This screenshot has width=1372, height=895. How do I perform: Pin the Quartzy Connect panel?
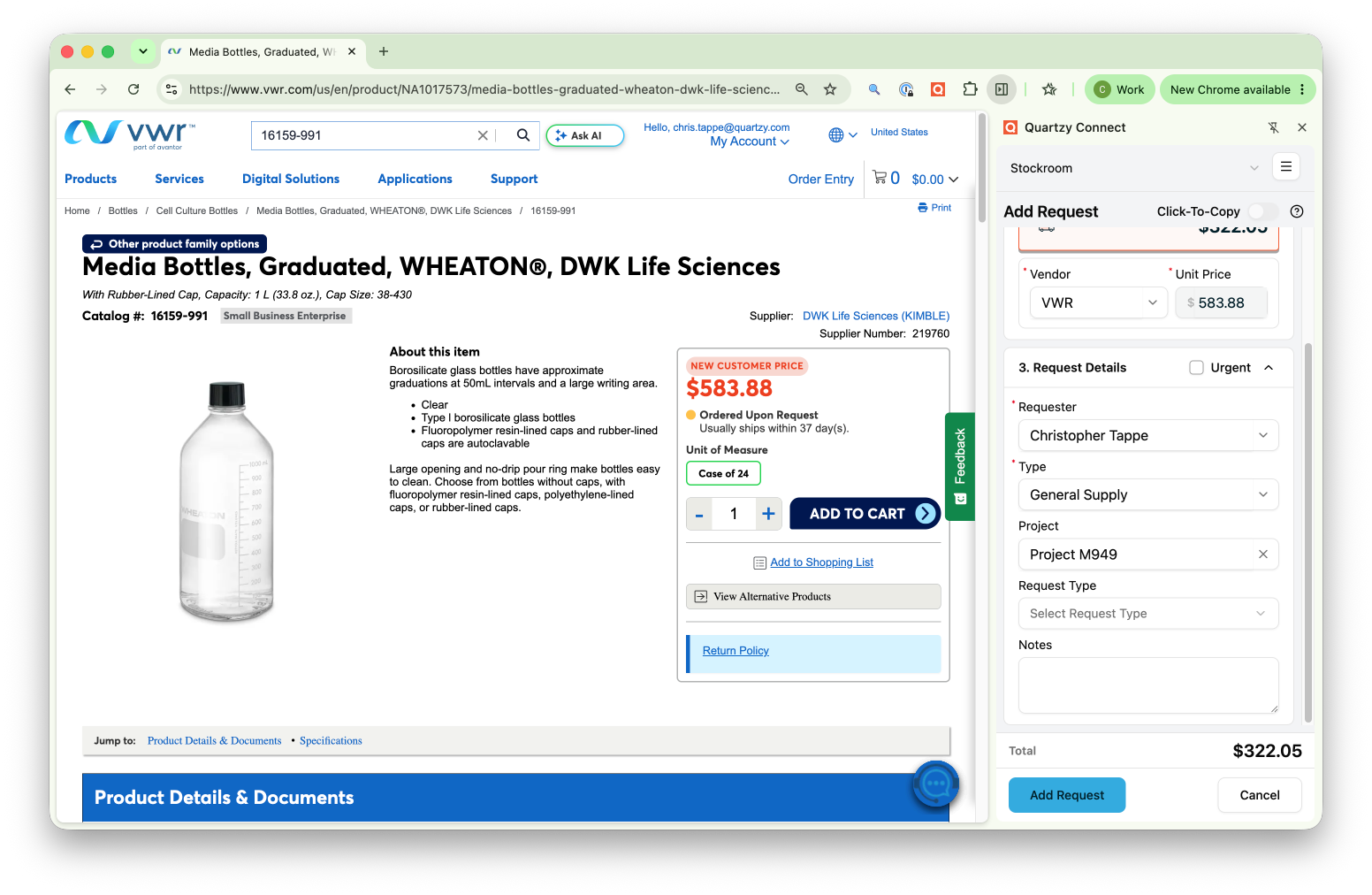tap(1274, 127)
